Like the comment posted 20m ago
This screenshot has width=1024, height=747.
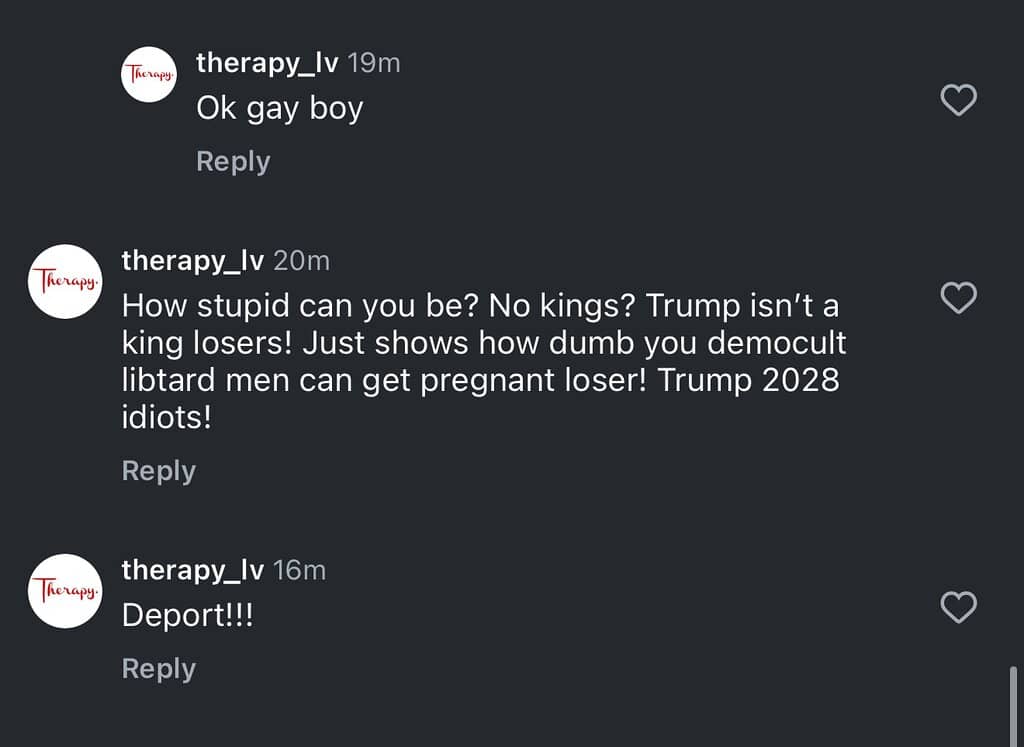click(959, 298)
